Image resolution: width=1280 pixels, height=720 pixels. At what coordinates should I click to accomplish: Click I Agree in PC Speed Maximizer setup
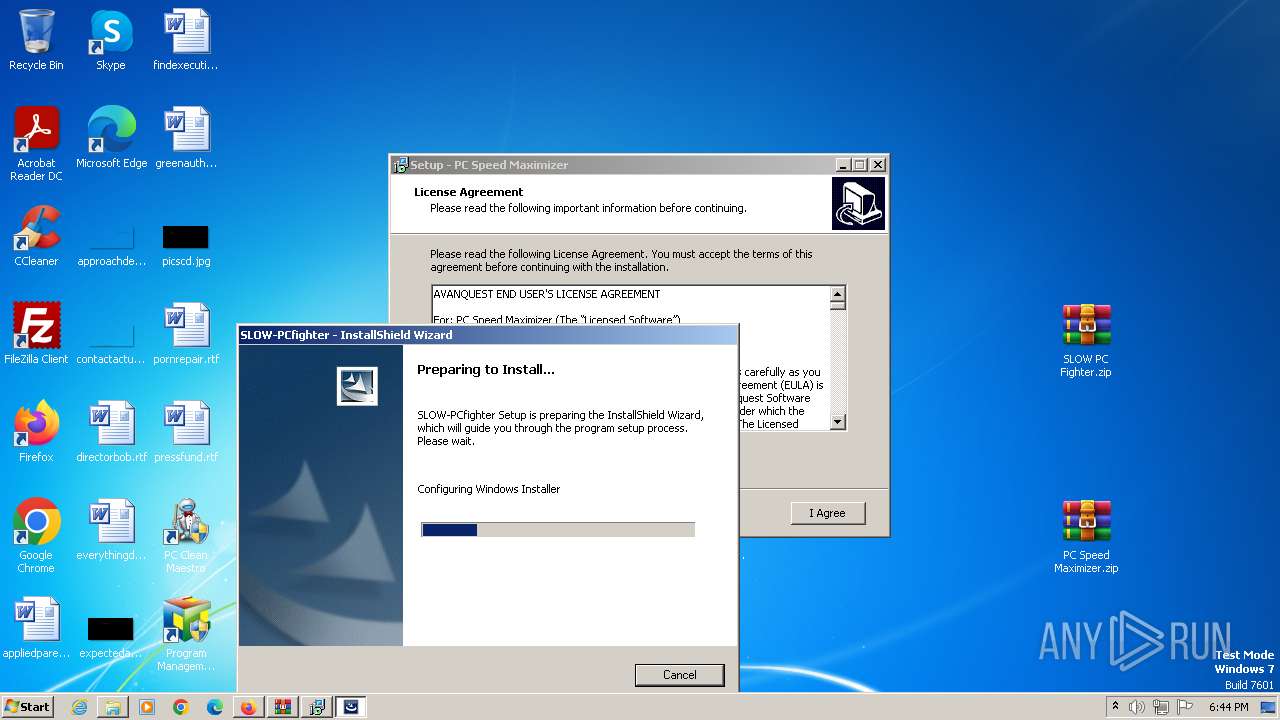tap(827, 513)
